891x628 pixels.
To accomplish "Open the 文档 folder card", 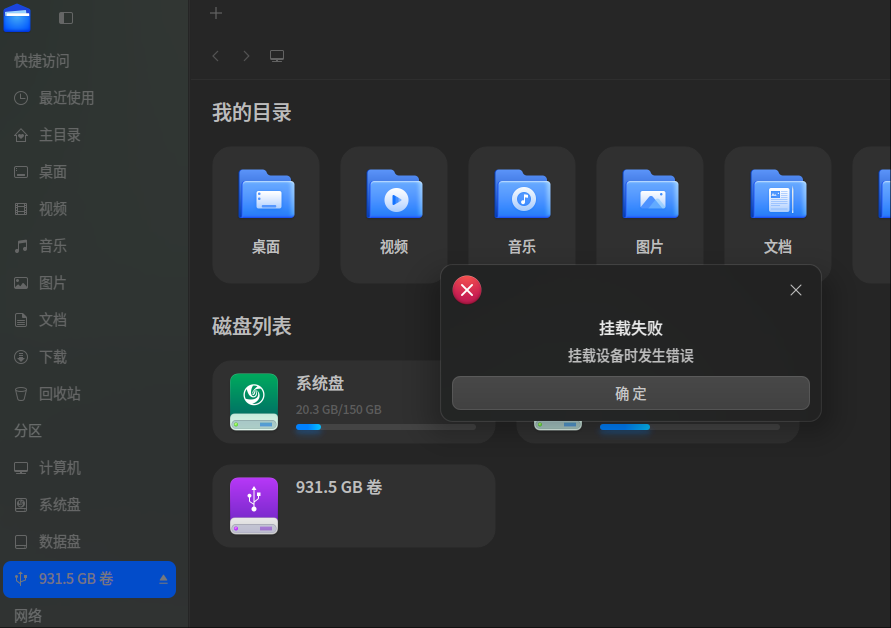I will (x=777, y=207).
